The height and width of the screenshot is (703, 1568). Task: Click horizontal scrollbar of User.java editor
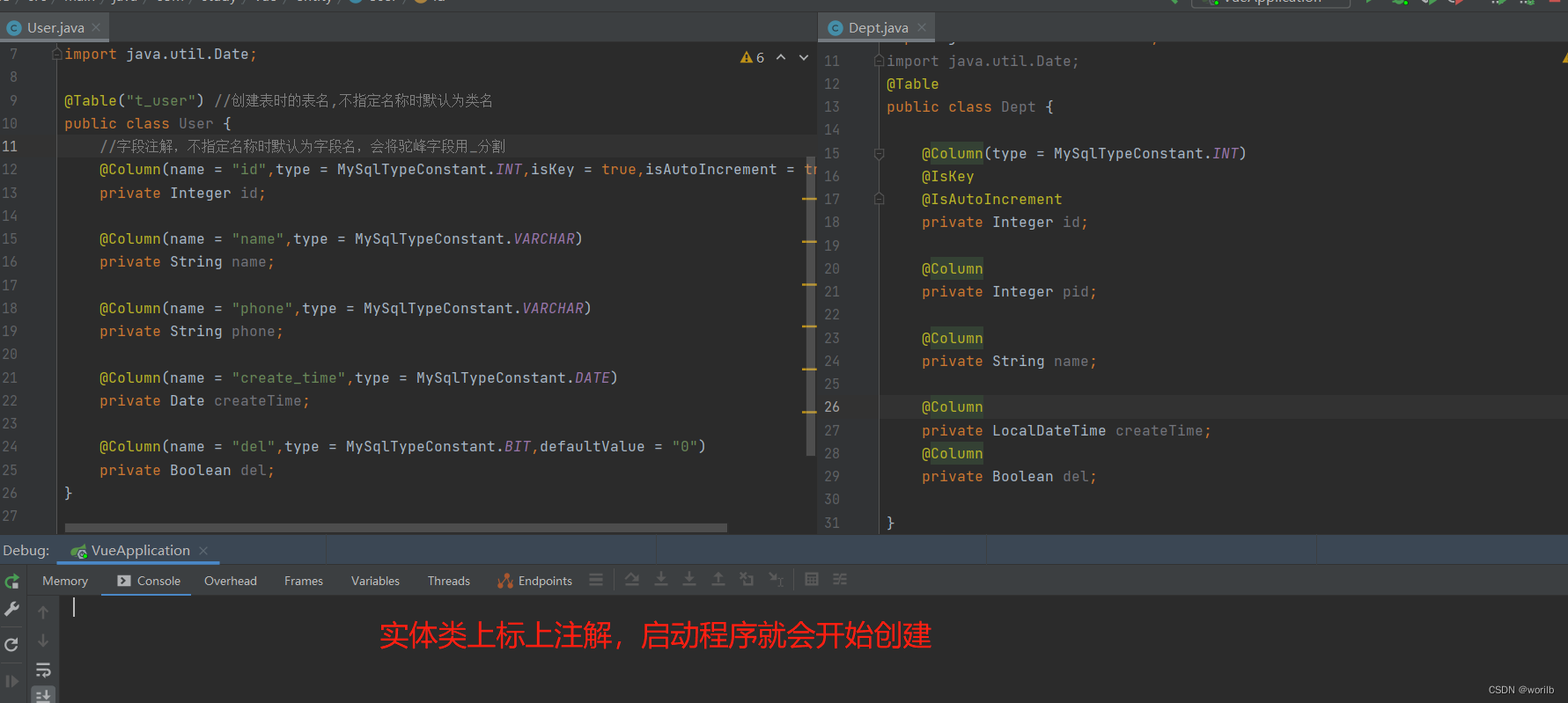(x=396, y=528)
